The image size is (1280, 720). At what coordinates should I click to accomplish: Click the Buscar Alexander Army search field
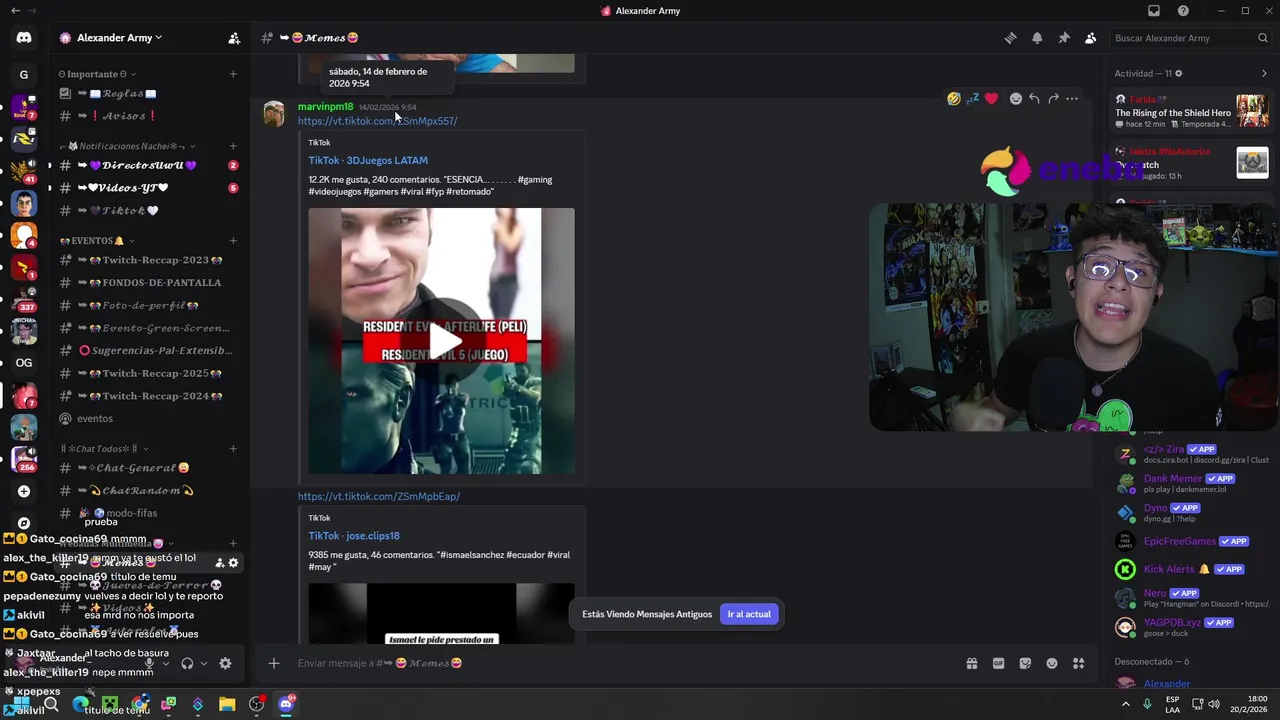pyautogui.click(x=1190, y=38)
